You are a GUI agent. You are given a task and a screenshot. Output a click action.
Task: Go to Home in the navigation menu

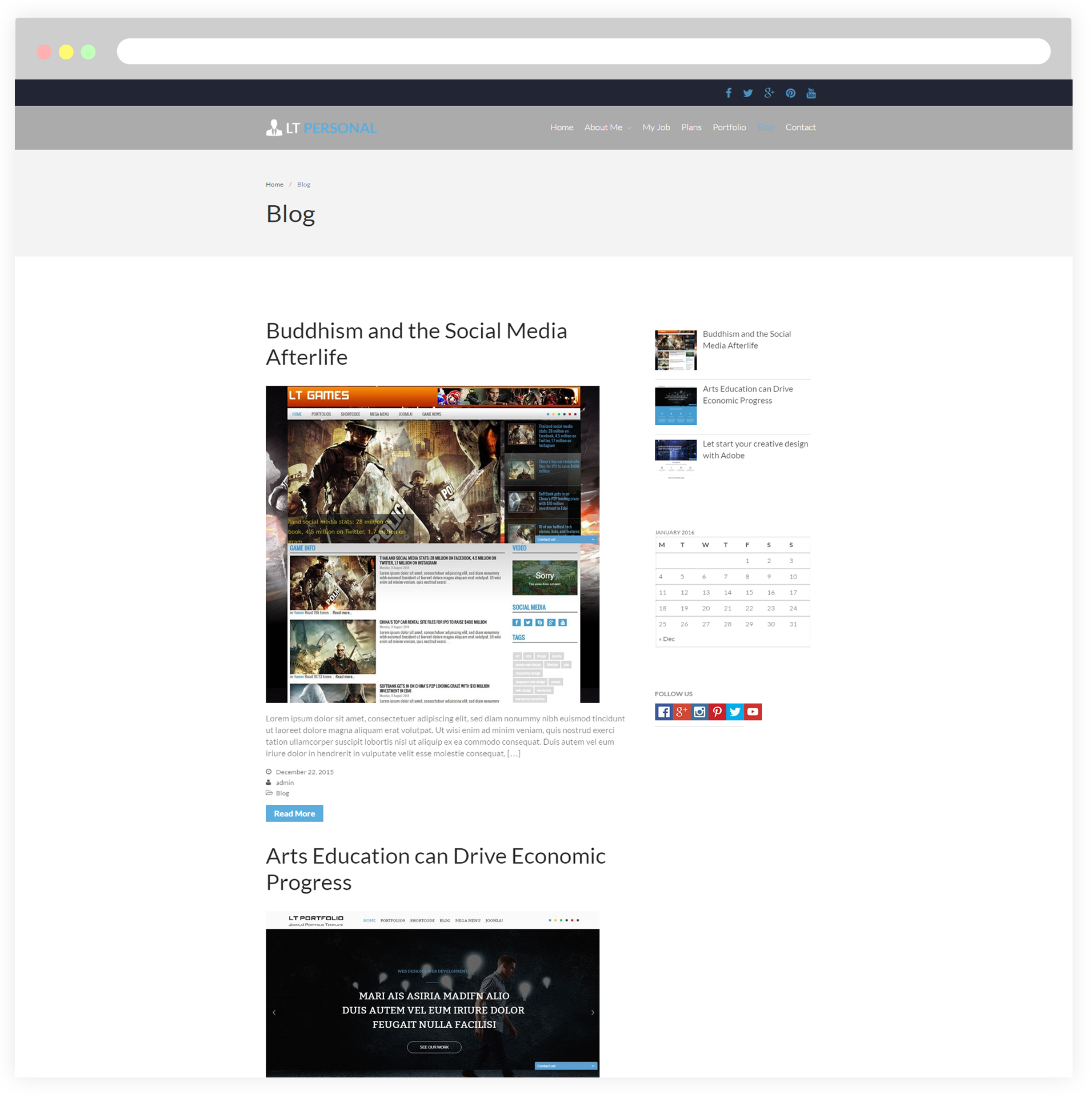[x=562, y=127]
